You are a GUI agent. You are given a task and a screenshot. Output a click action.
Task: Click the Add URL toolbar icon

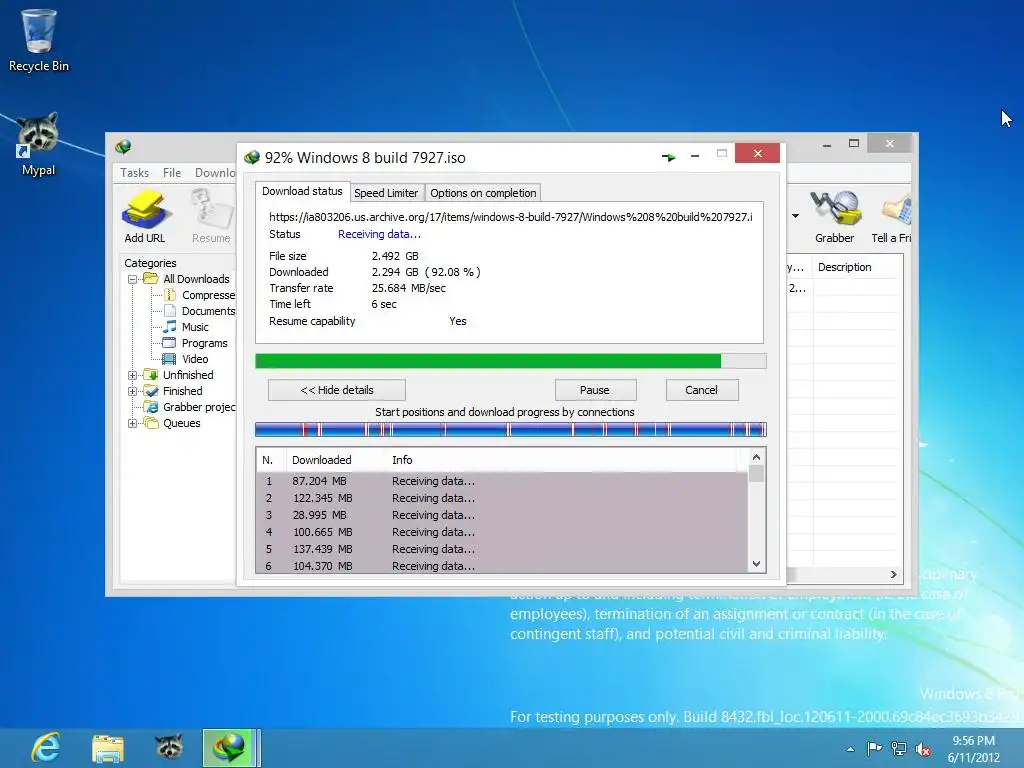click(x=145, y=216)
